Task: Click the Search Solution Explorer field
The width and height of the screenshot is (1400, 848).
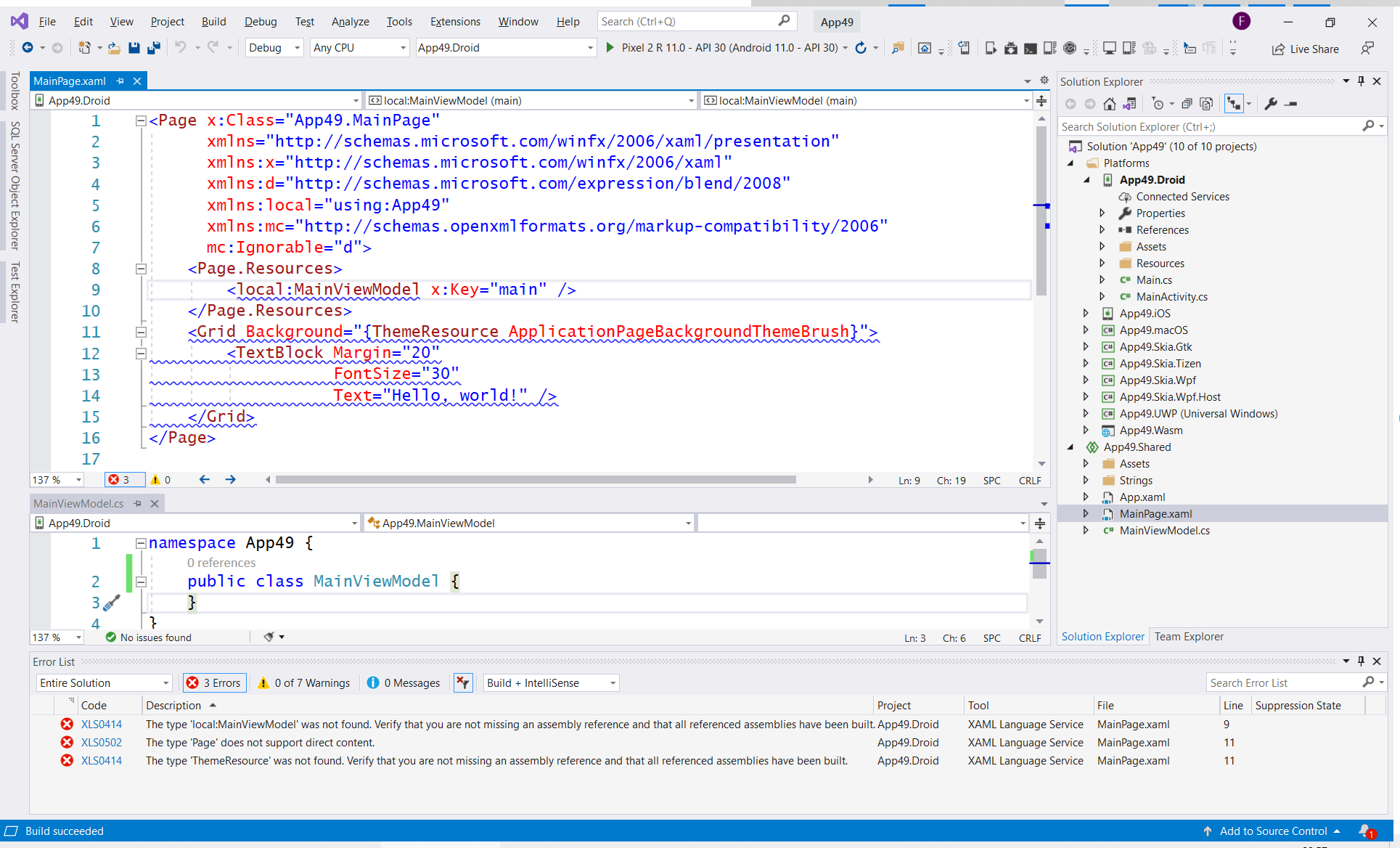Action: [1198, 126]
